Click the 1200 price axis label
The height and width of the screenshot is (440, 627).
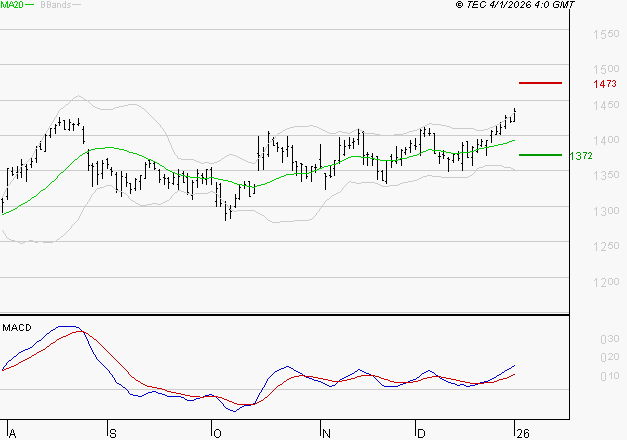click(606, 282)
